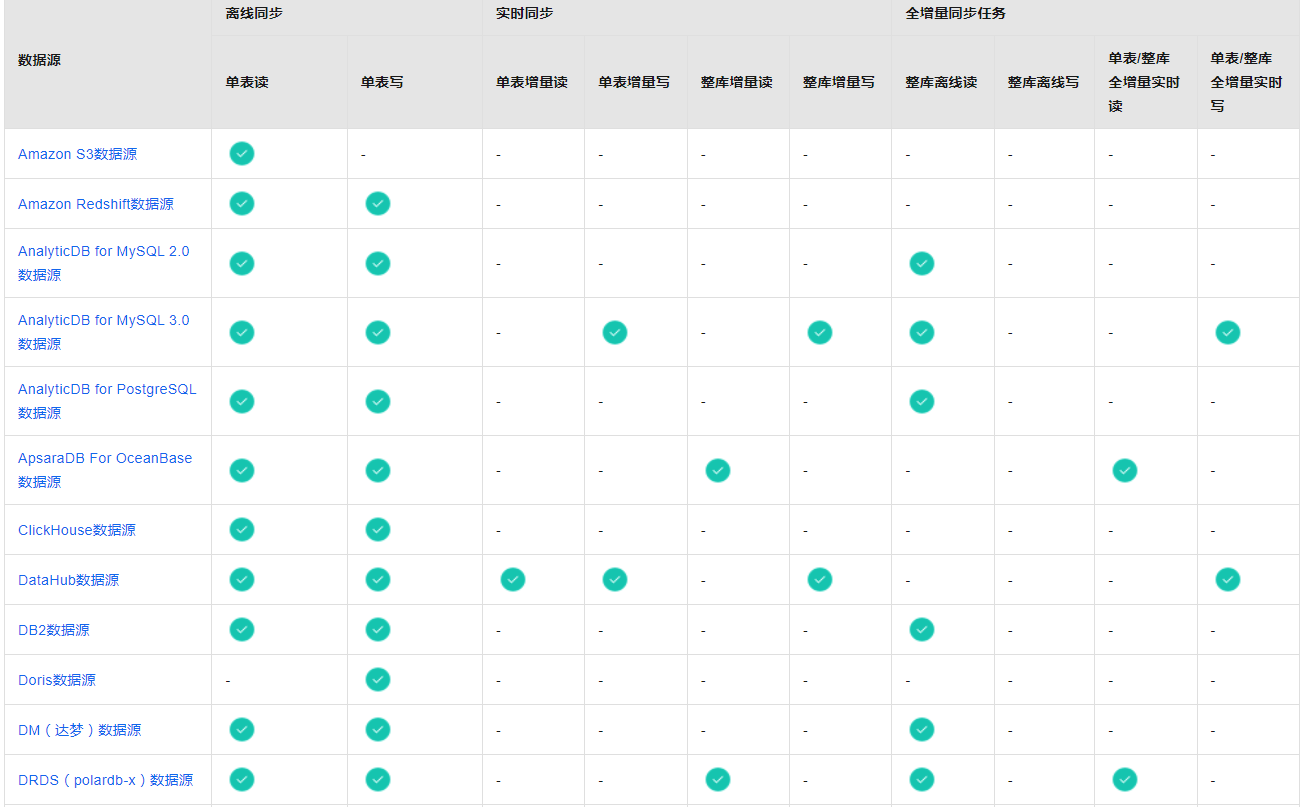The image size is (1306, 807).
Task: Click ClickHouse 单表写 check icon
Action: pos(378,530)
